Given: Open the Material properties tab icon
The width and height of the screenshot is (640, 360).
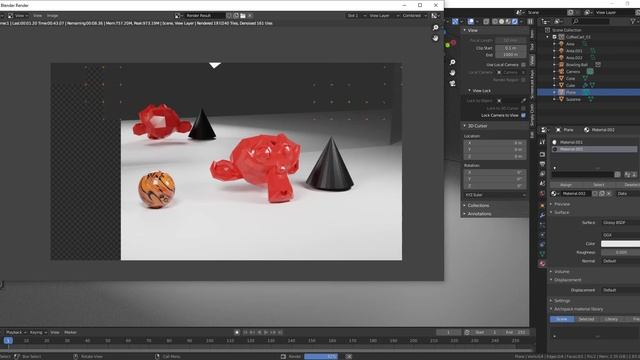Looking at the screenshot, I should (542, 264).
